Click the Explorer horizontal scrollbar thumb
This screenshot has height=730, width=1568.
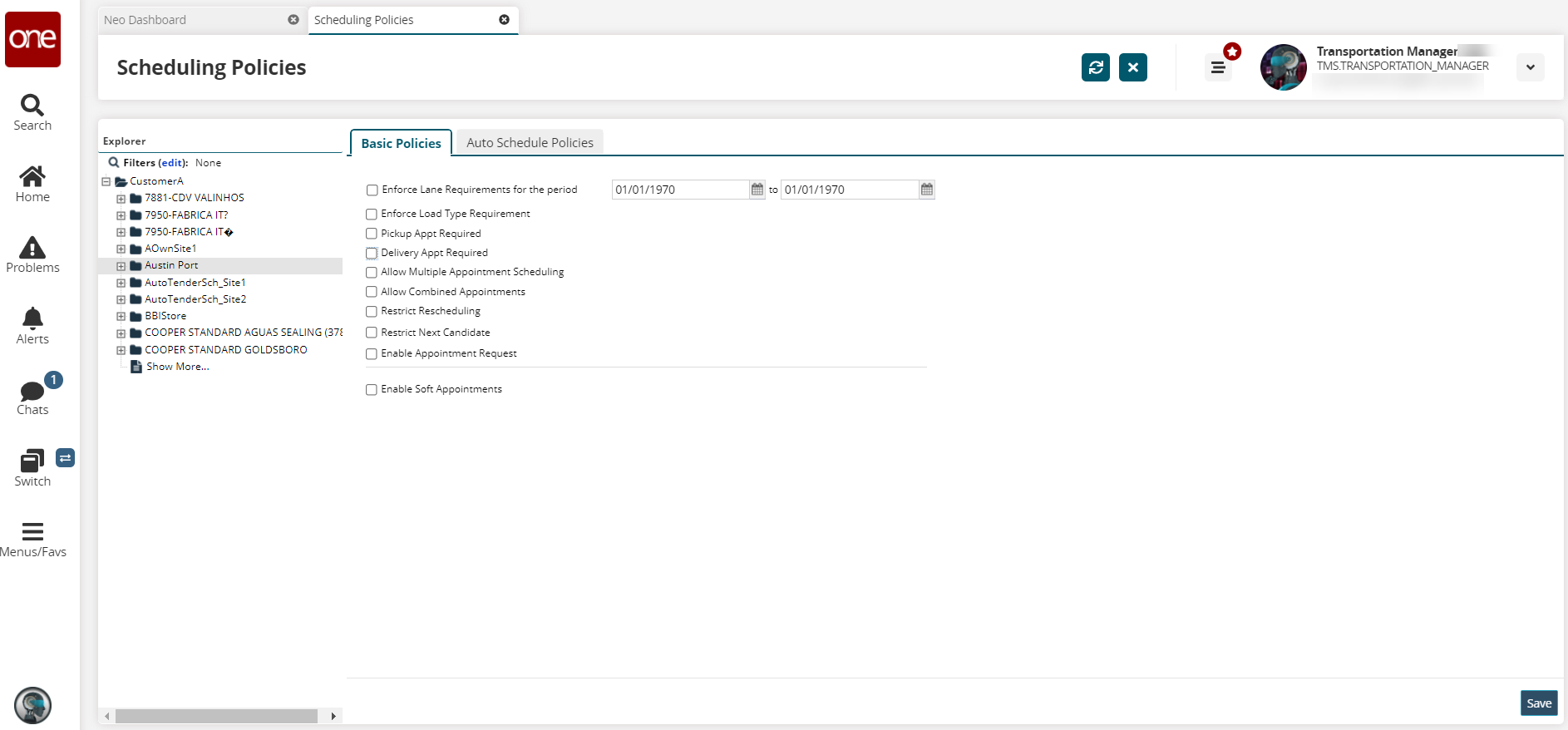(216, 716)
